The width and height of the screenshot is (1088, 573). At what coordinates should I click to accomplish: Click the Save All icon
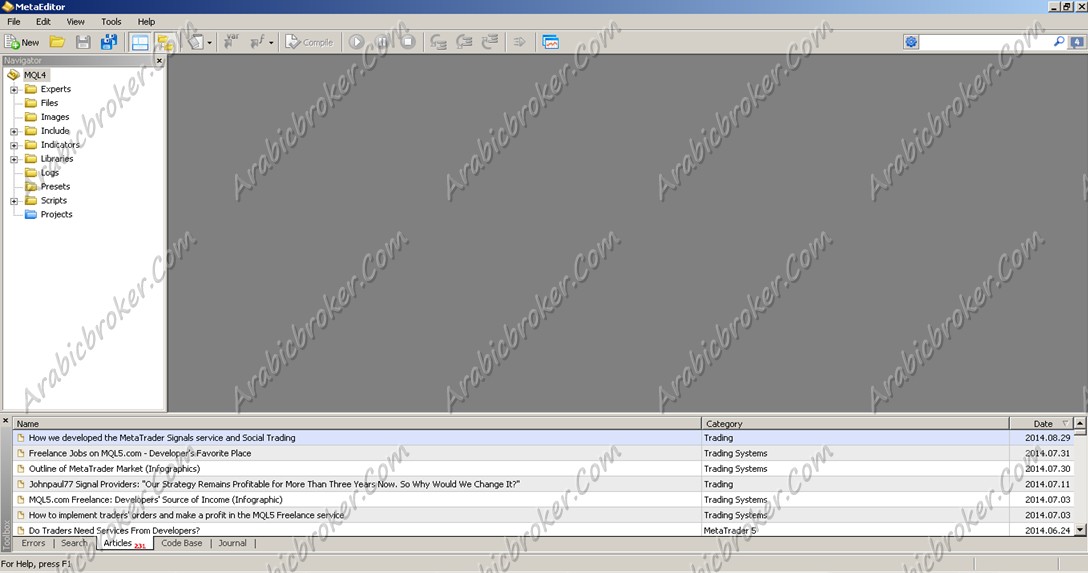click(x=109, y=42)
